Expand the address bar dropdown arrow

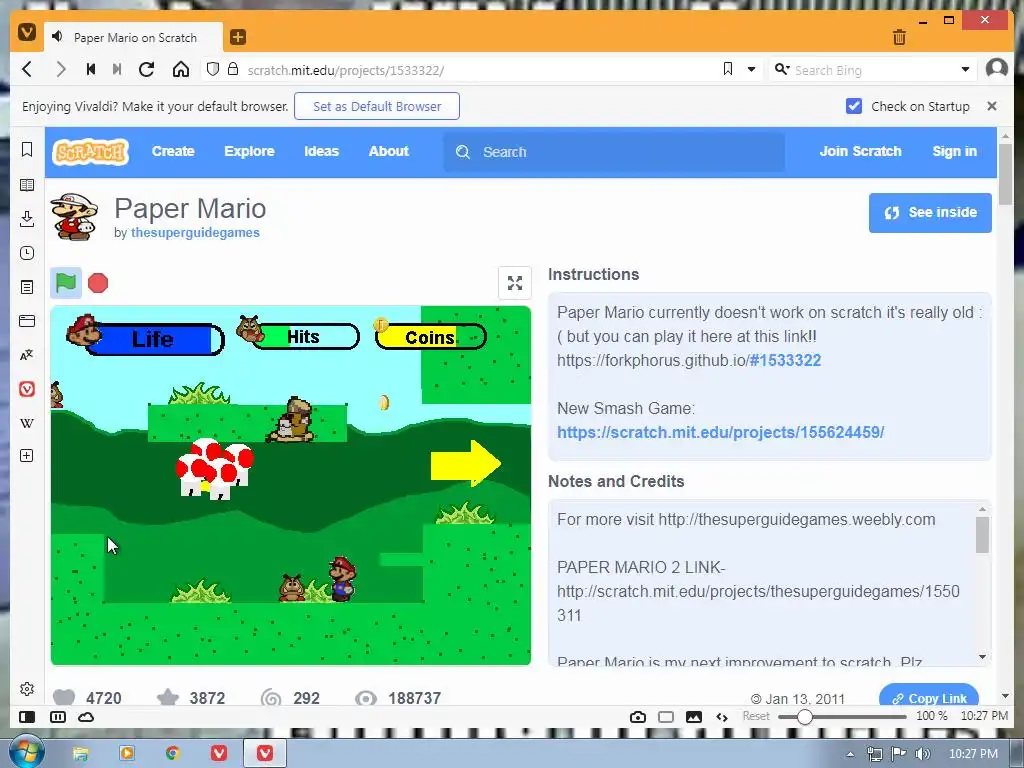751,69
